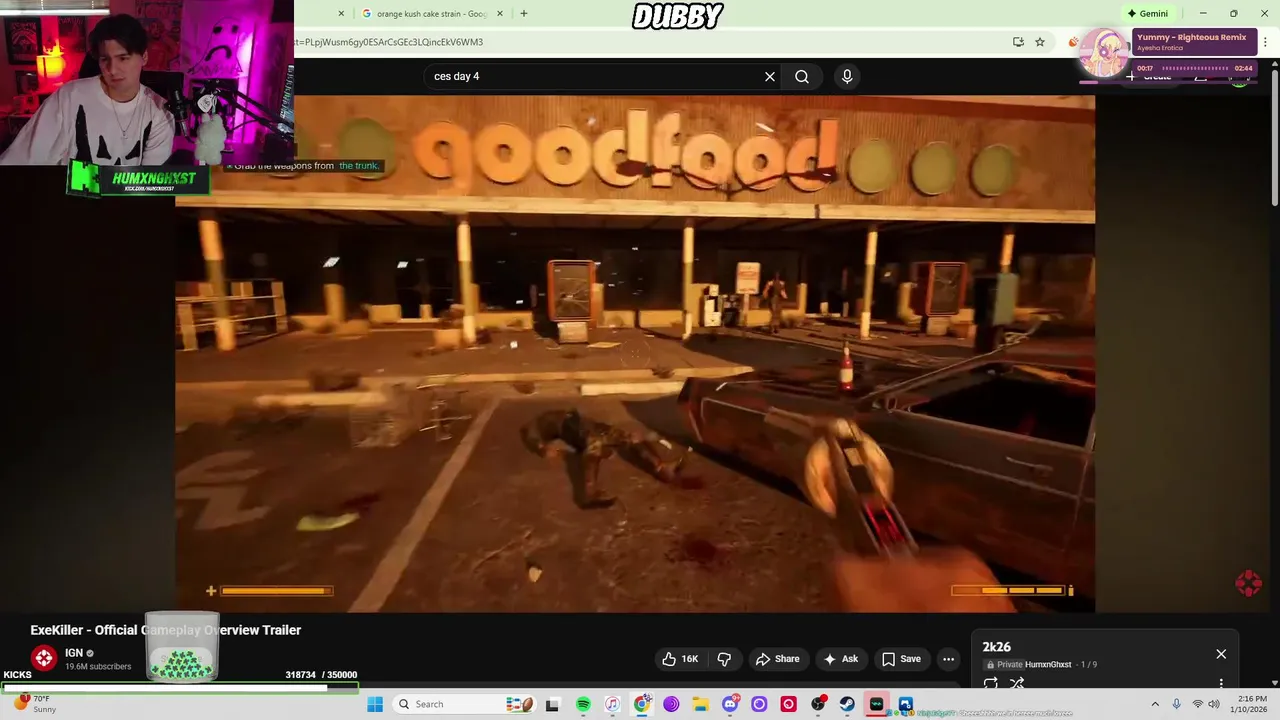
Task: Open microphone tray icon
Action: click(1176, 704)
